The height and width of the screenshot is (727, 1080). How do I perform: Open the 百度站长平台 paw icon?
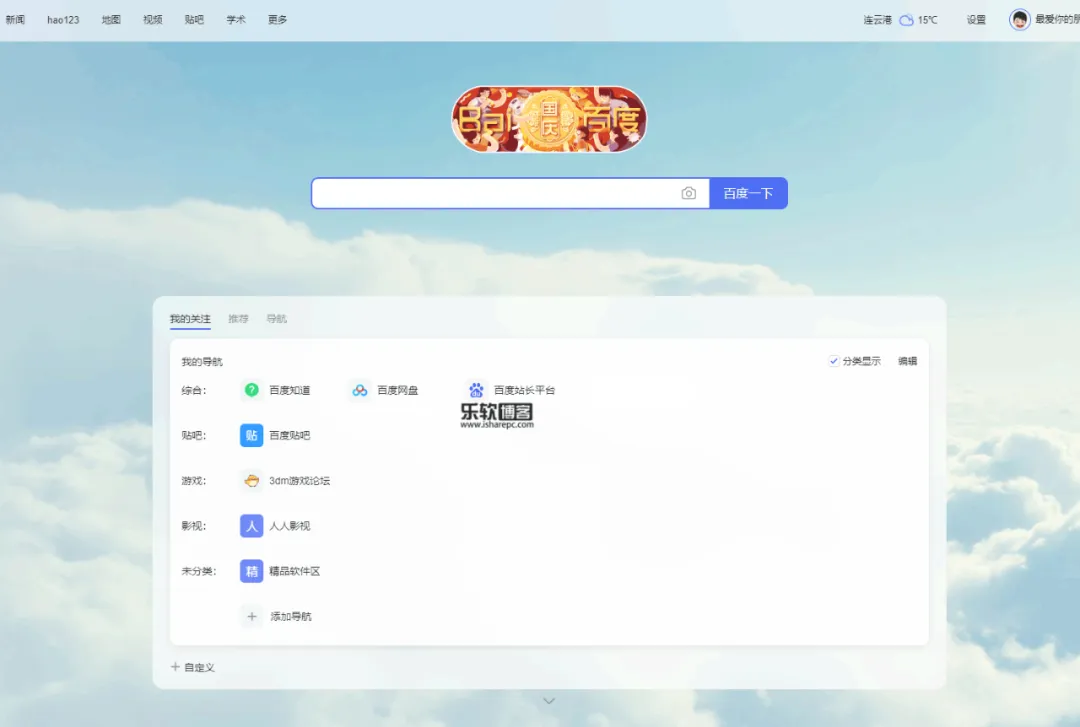coord(476,390)
